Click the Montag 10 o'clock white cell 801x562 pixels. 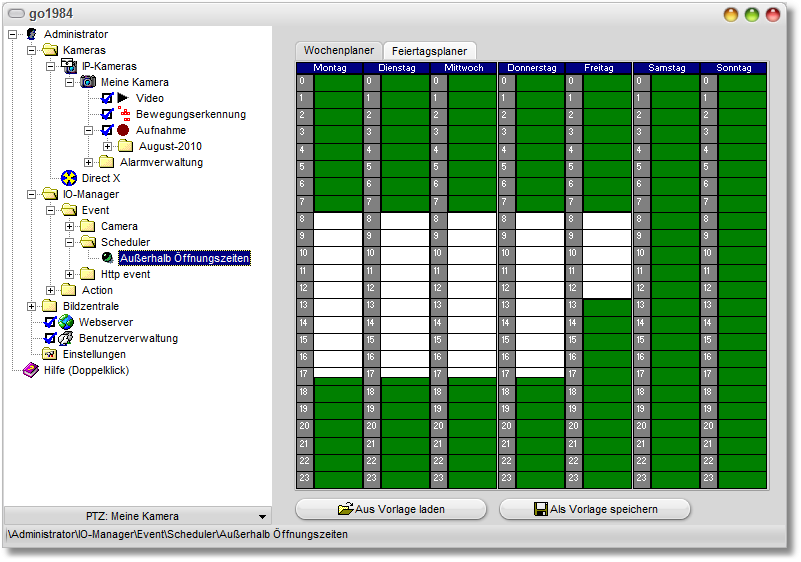pos(338,254)
